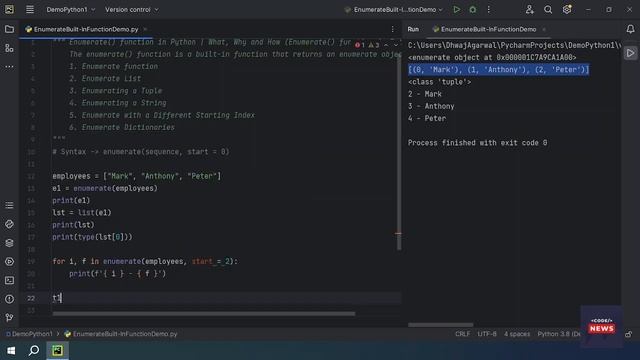Viewport: 640px width, 360px height.
Task: Click the '<class 'tuple'>' output line
Action: [x=440, y=82]
